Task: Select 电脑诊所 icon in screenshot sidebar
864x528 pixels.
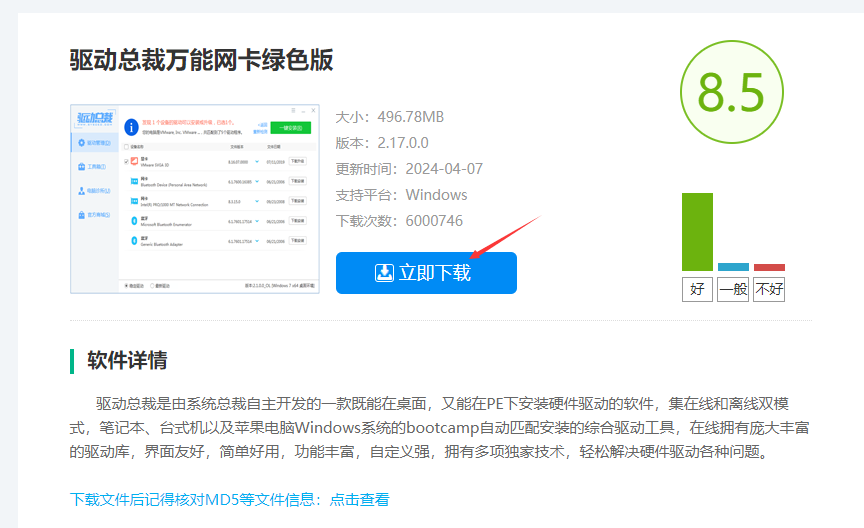Action: 80,191
